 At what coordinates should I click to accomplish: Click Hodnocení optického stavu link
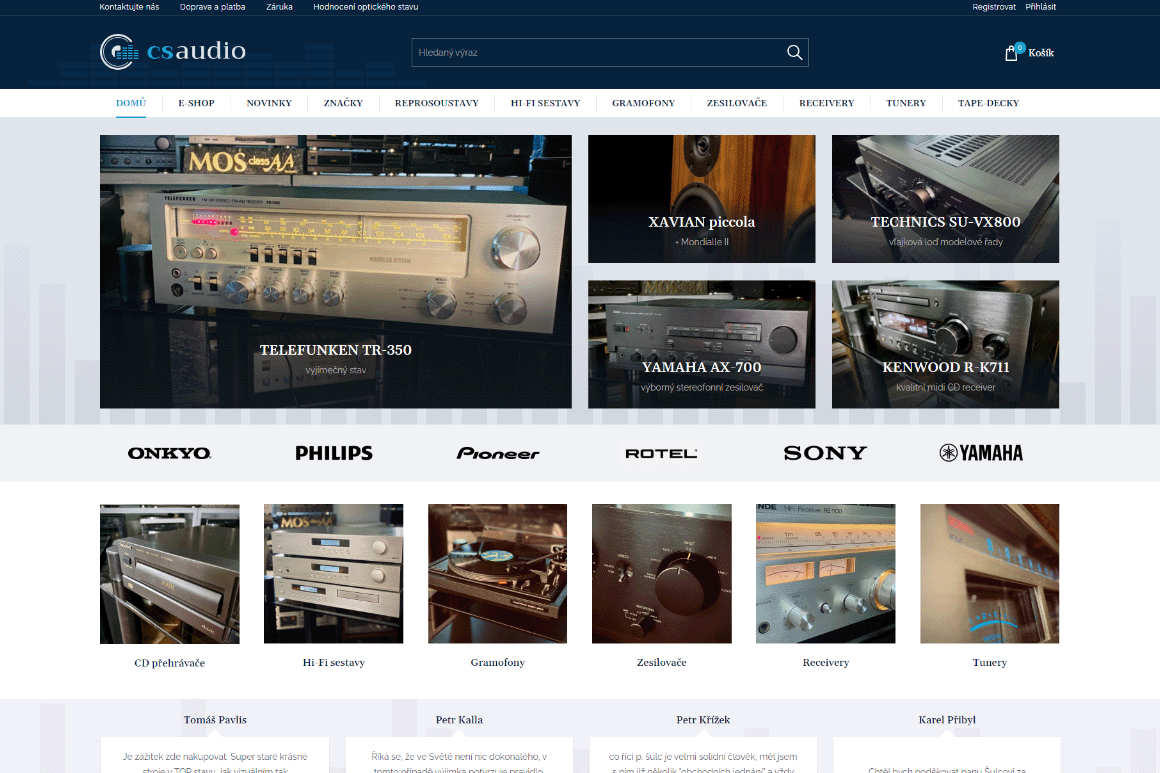click(365, 7)
